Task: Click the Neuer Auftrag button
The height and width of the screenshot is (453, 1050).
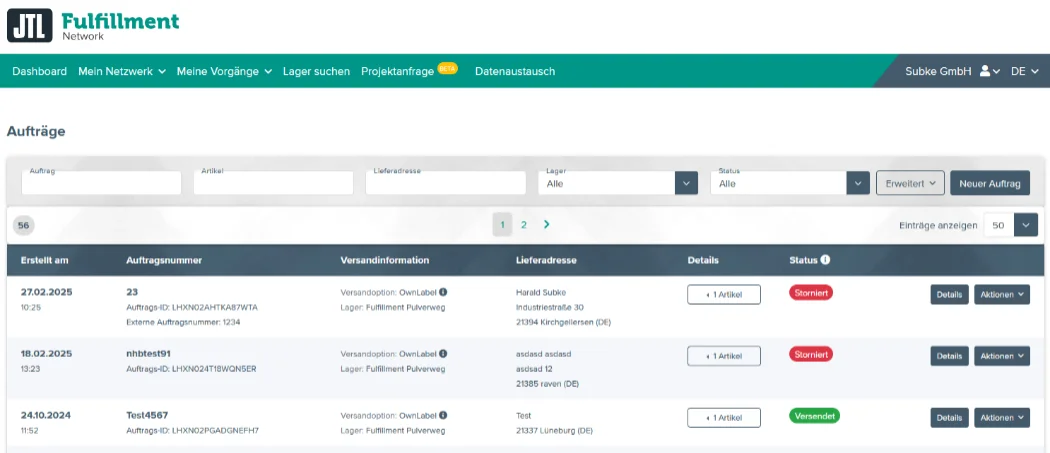Action: point(989,183)
